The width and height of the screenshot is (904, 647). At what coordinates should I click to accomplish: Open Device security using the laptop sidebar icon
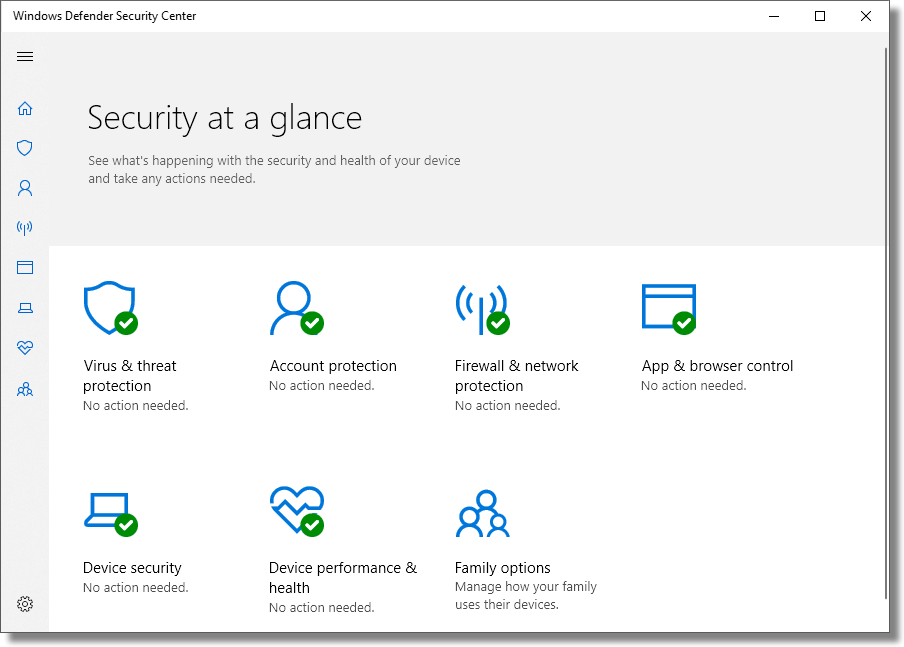click(x=24, y=307)
